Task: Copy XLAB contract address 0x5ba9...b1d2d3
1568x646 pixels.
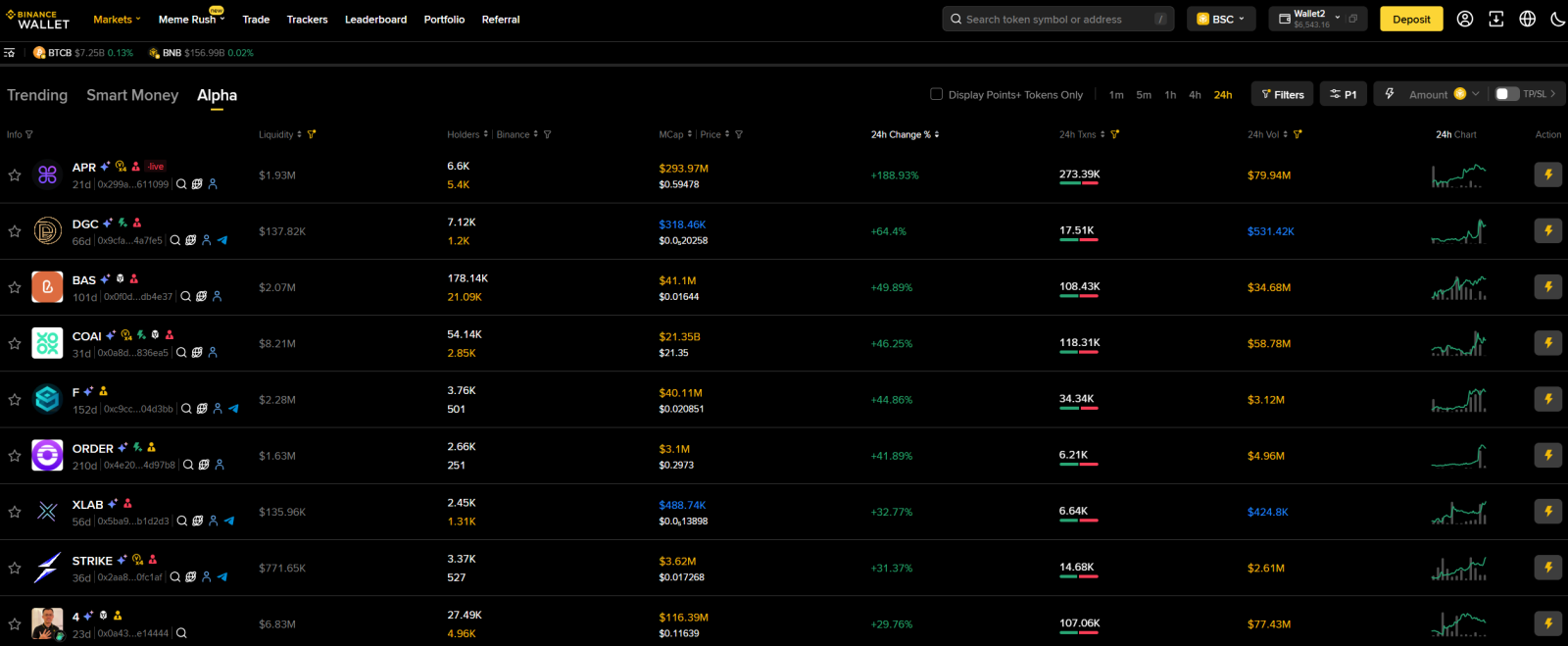Action: [133, 522]
